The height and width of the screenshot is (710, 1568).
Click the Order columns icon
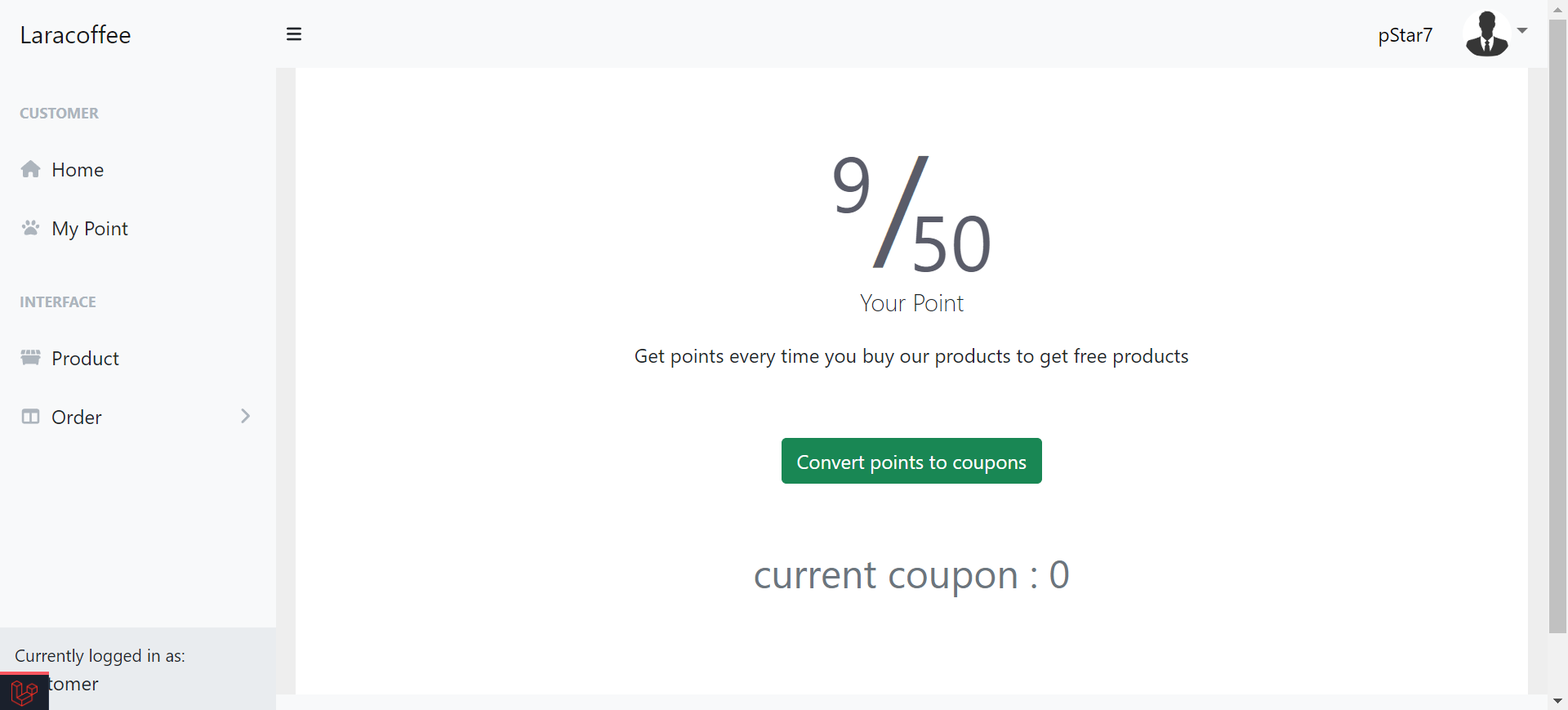[x=31, y=417]
